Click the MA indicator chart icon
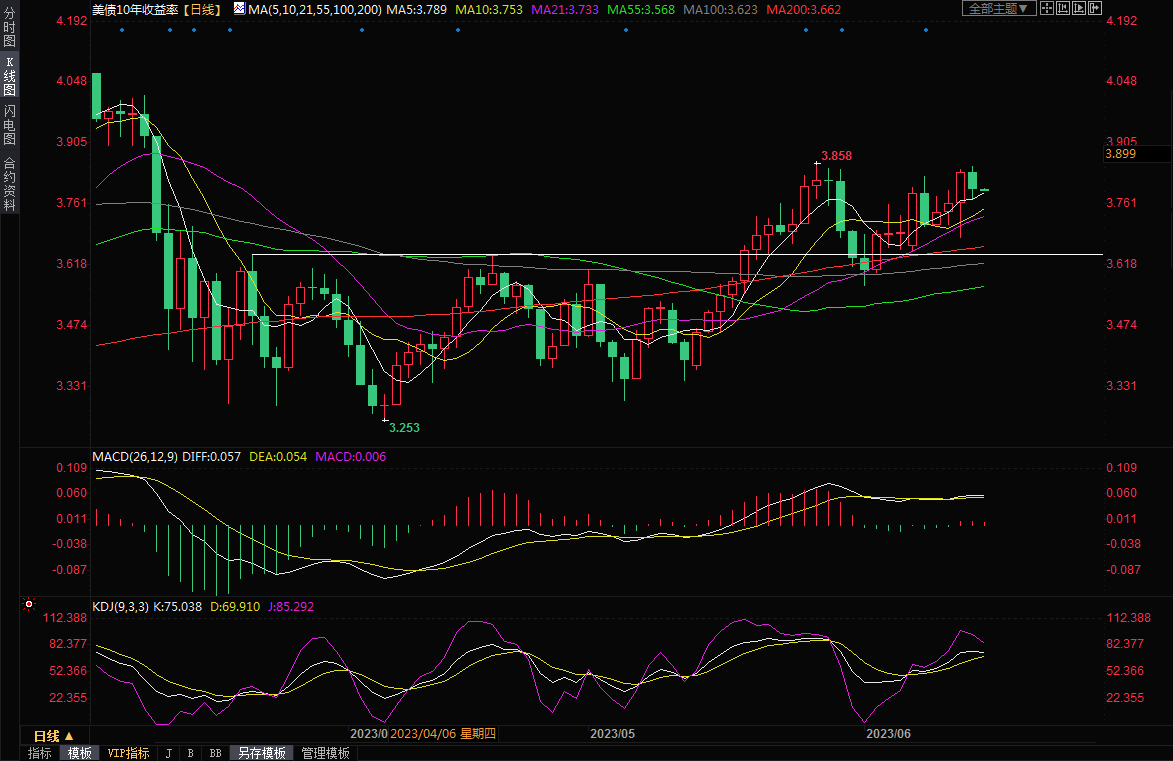1173x761 pixels. click(238, 8)
